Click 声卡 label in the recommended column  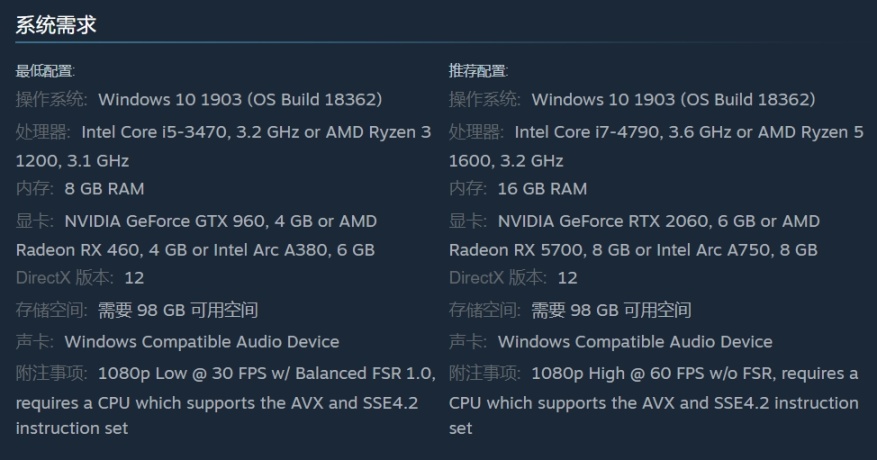pyautogui.click(x=468, y=342)
